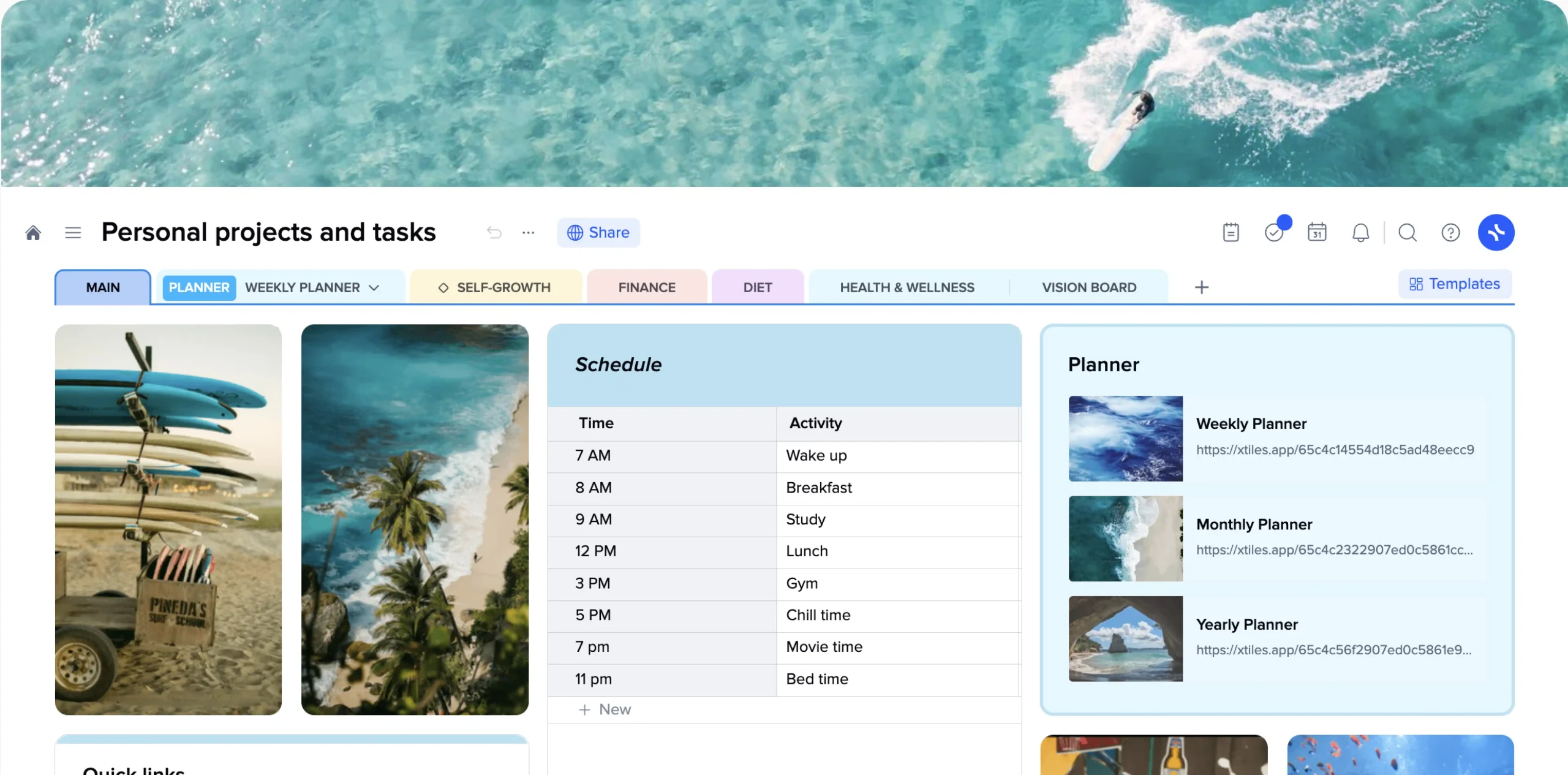Click the home/house icon in toolbar
This screenshot has width=1568, height=775.
click(x=33, y=232)
